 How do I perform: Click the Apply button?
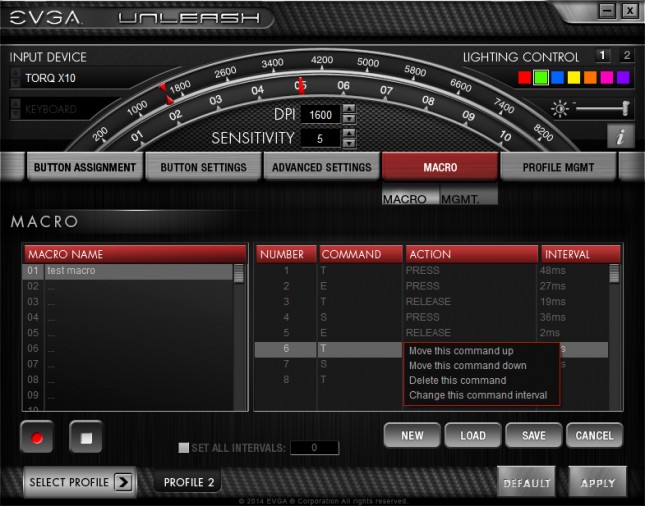click(x=598, y=483)
